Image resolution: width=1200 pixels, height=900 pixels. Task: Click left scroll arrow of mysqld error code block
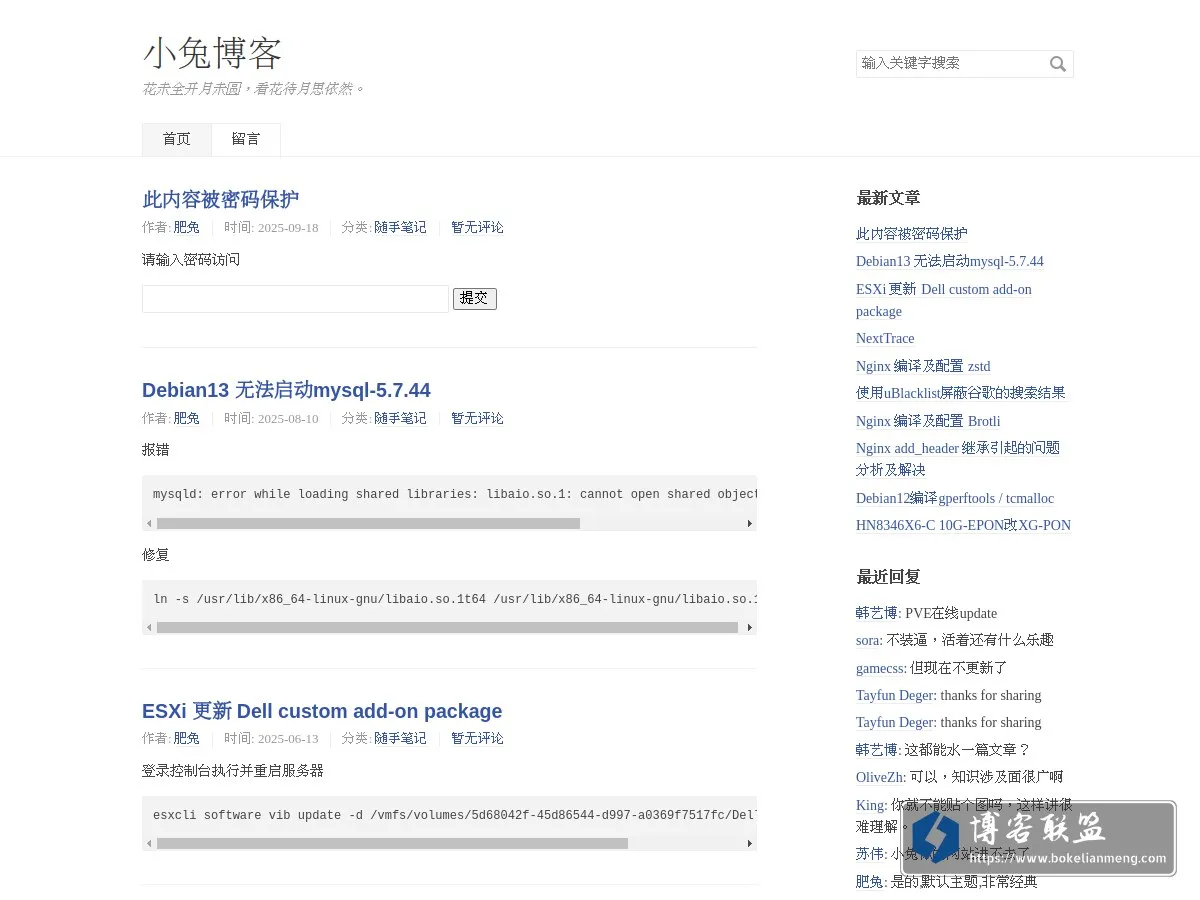point(149,523)
